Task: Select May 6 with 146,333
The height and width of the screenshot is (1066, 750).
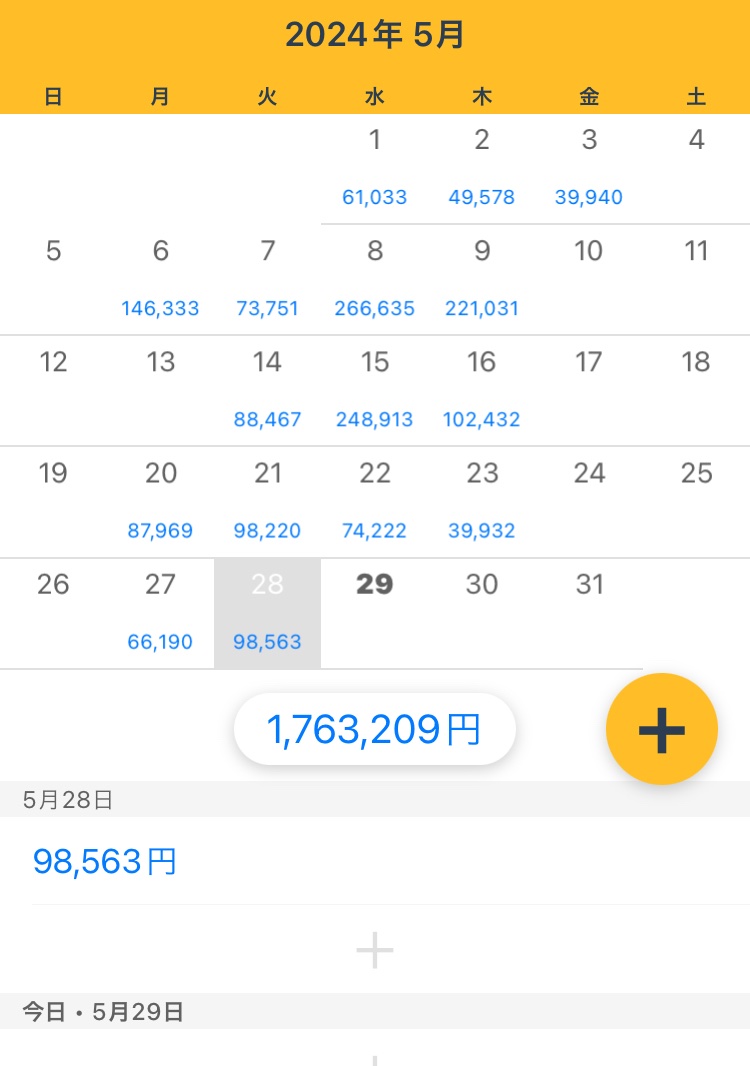Action: (160, 279)
